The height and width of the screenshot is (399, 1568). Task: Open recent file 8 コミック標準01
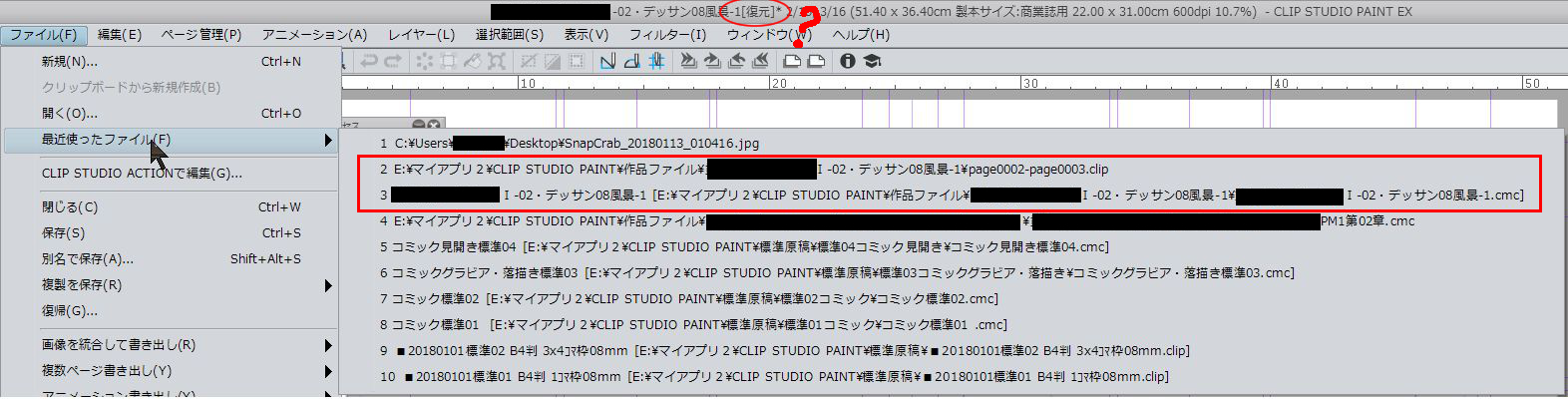pyautogui.click(x=951, y=325)
